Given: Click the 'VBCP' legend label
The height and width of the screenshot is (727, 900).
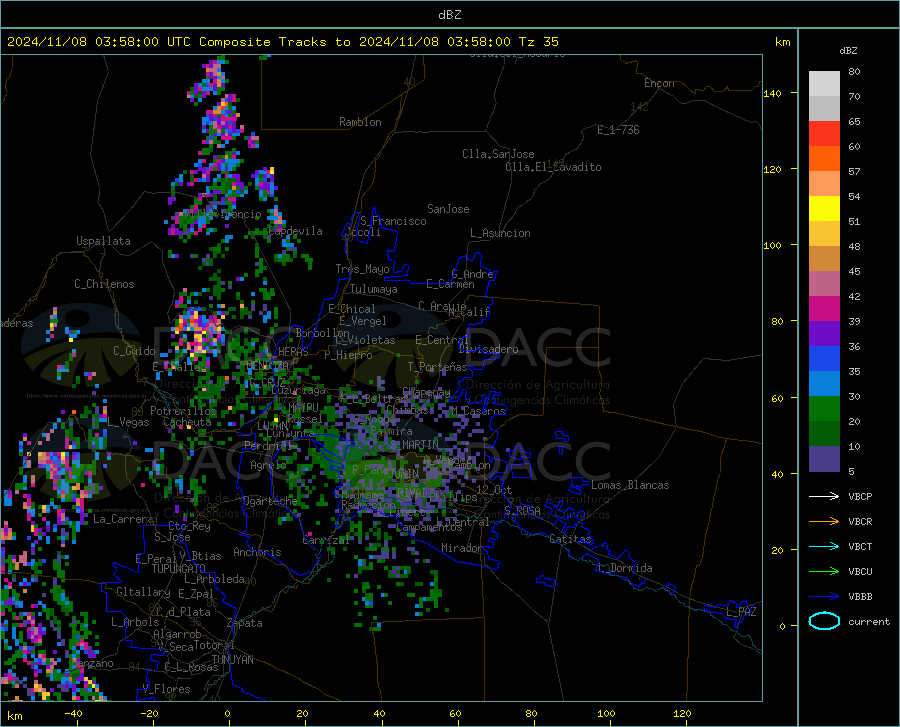Looking at the screenshot, I should click(860, 497).
